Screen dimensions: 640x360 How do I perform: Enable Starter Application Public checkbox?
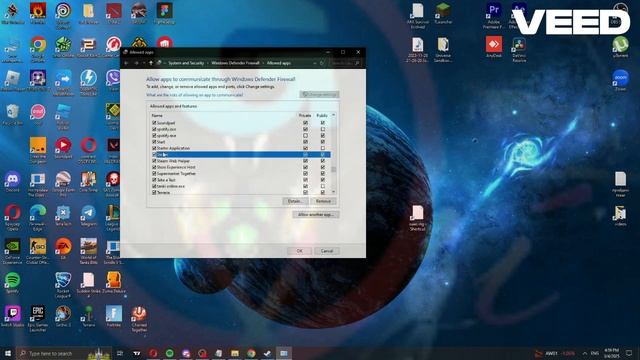click(322, 148)
